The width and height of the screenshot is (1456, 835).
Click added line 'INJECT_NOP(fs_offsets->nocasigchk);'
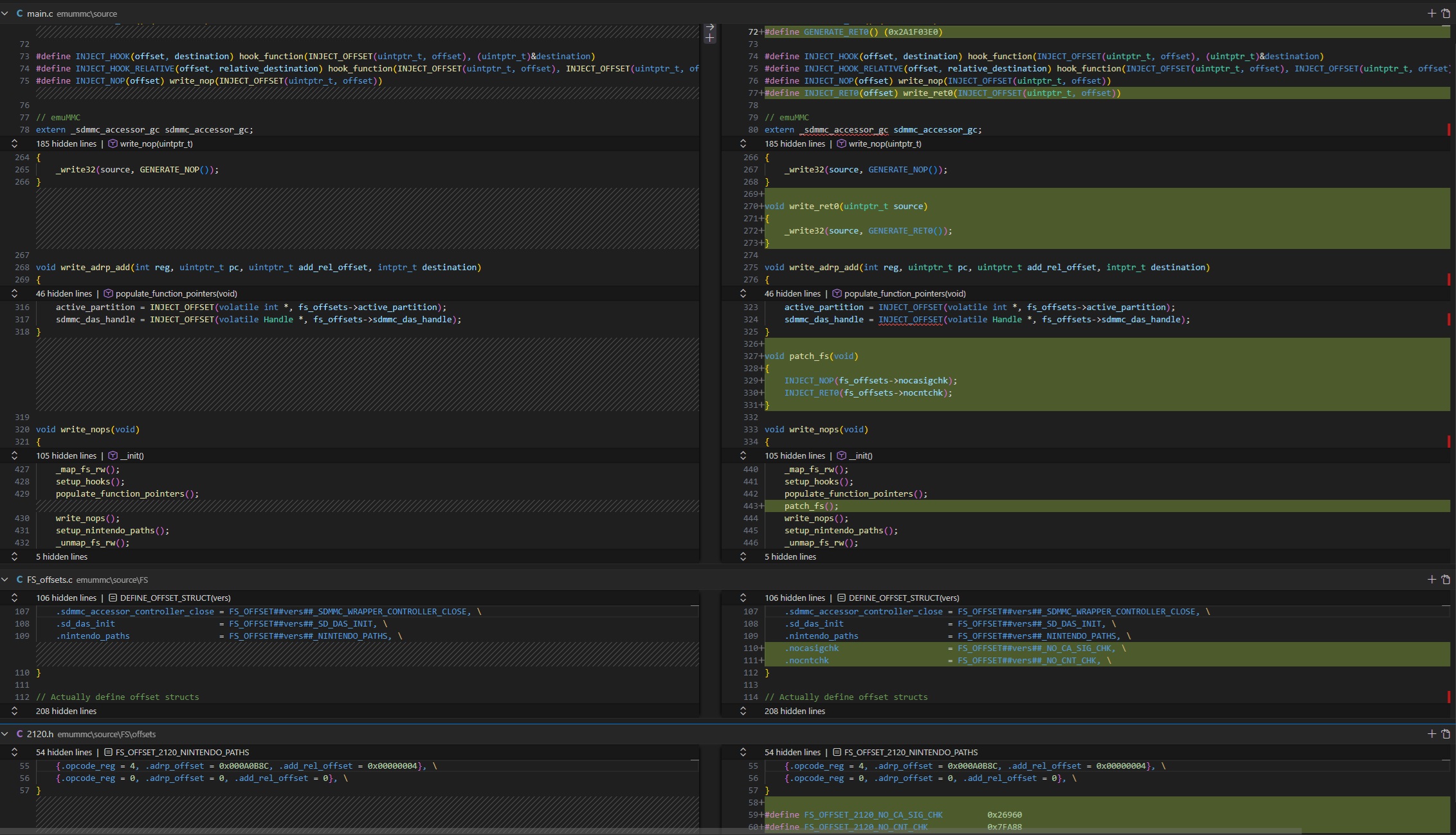tap(1107, 380)
